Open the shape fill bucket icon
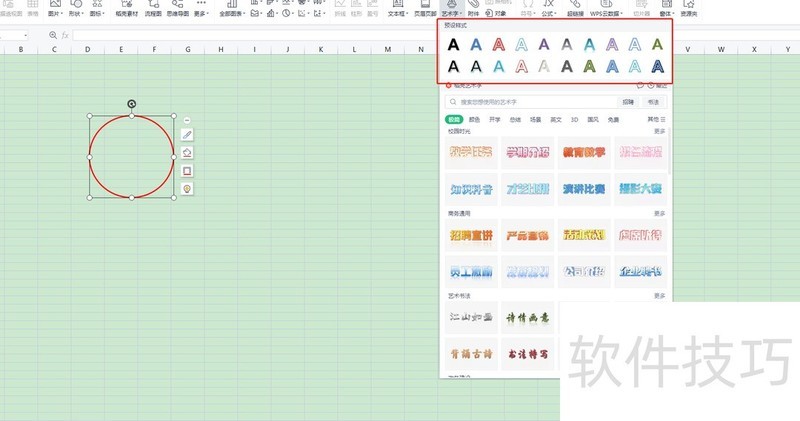The height and width of the screenshot is (421, 800). (x=187, y=152)
